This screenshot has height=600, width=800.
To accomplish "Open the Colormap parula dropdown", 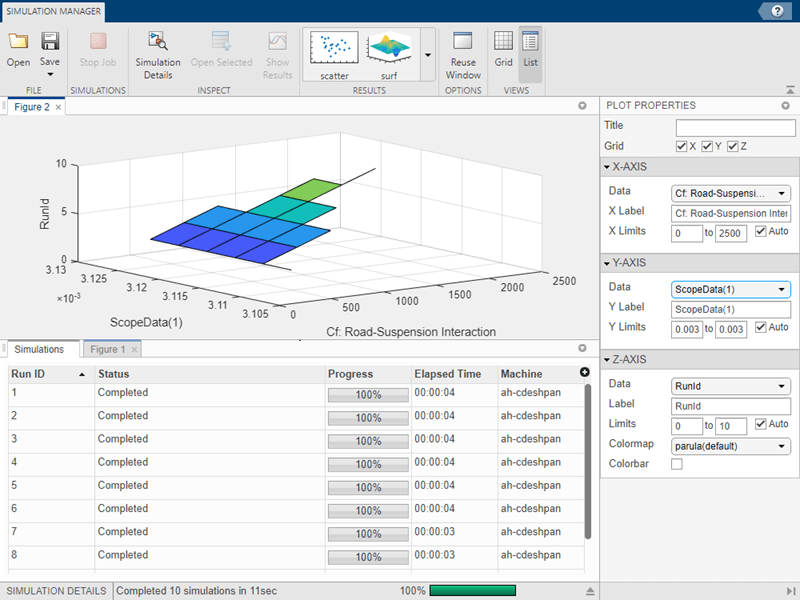I will tap(730, 445).
